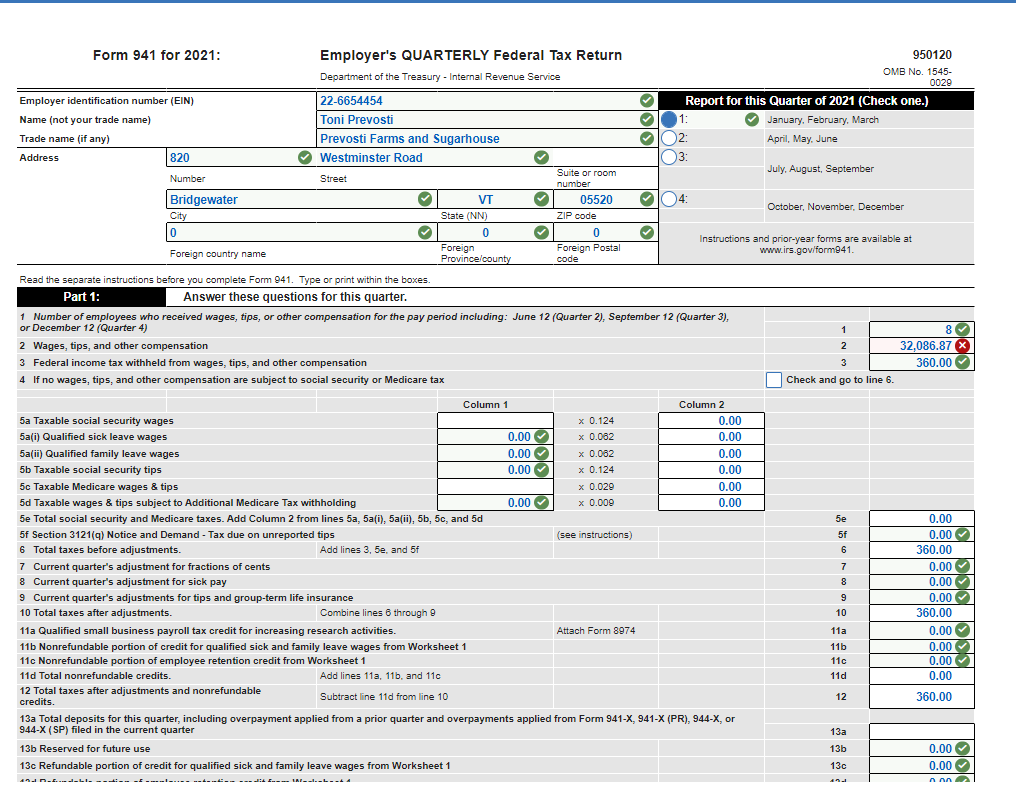Click green check icon beside Toni Prevosti
The image size is (1016, 787).
pos(647,119)
